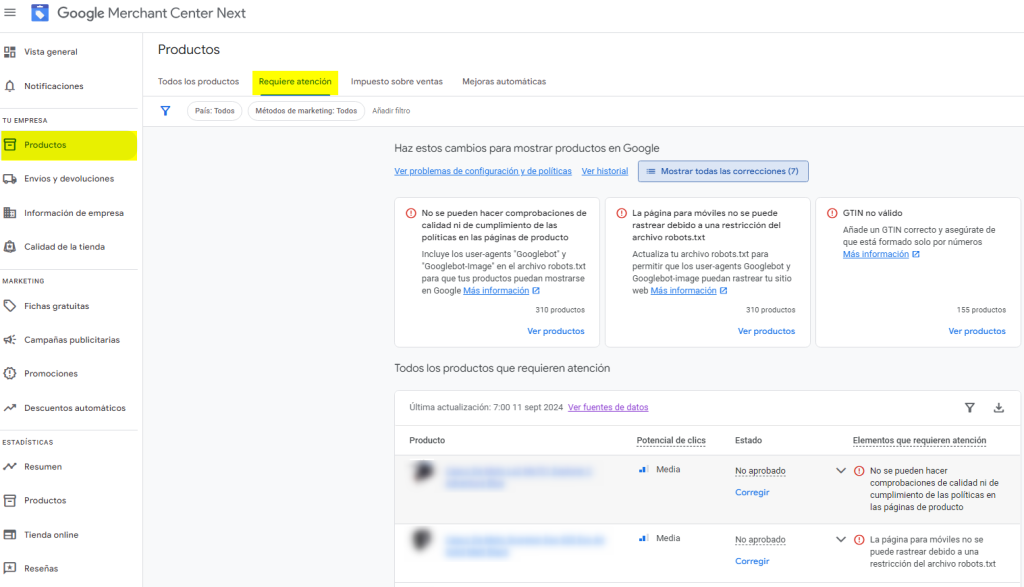Image resolution: width=1024 pixels, height=587 pixels.
Task: Open Campañas publicitarias from sidebar
Action: click(x=72, y=340)
